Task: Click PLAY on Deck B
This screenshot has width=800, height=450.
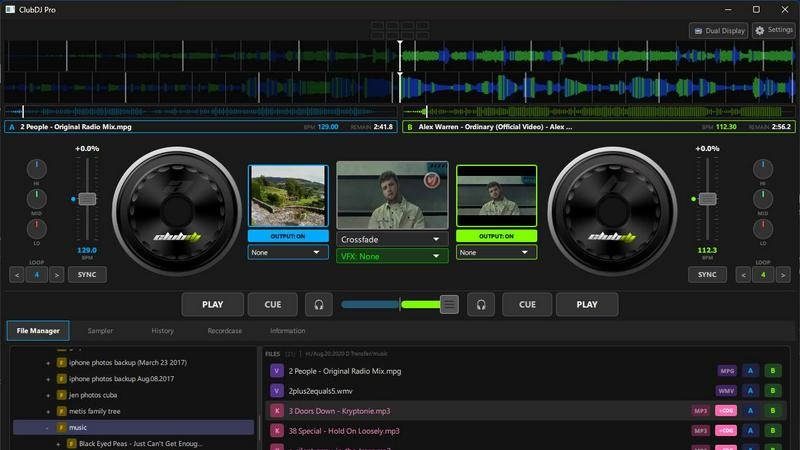Action: click(x=587, y=305)
